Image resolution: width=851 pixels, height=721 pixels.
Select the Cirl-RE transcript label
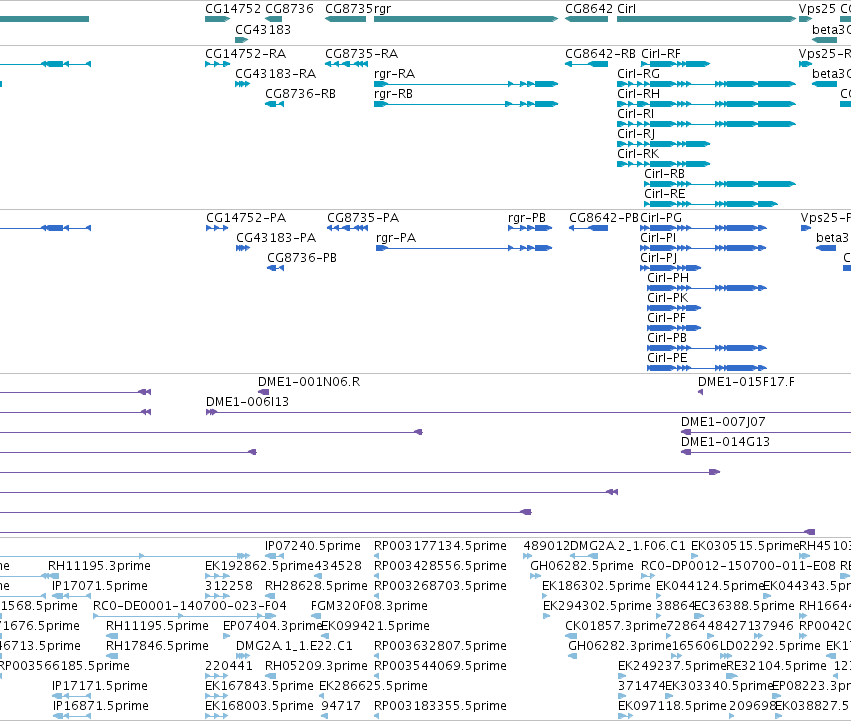[x=664, y=194]
